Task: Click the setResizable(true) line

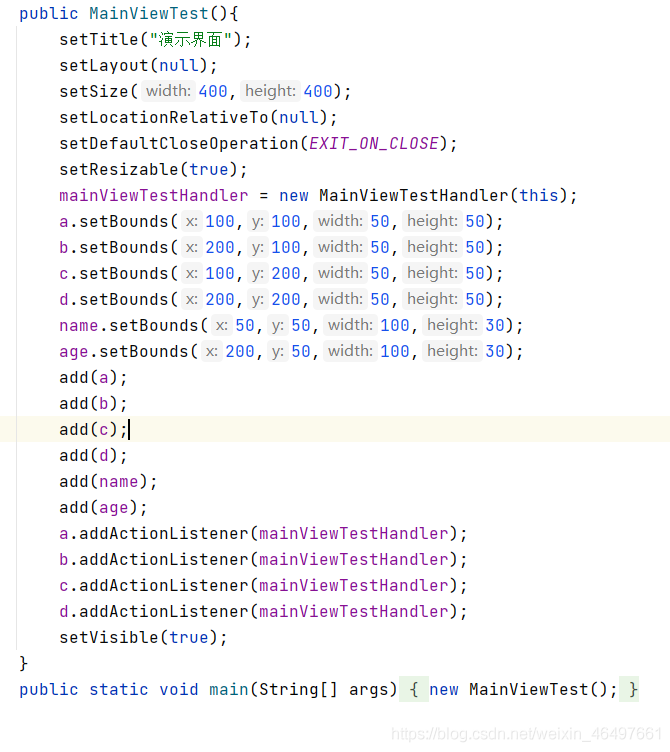Action: [x=153, y=169]
